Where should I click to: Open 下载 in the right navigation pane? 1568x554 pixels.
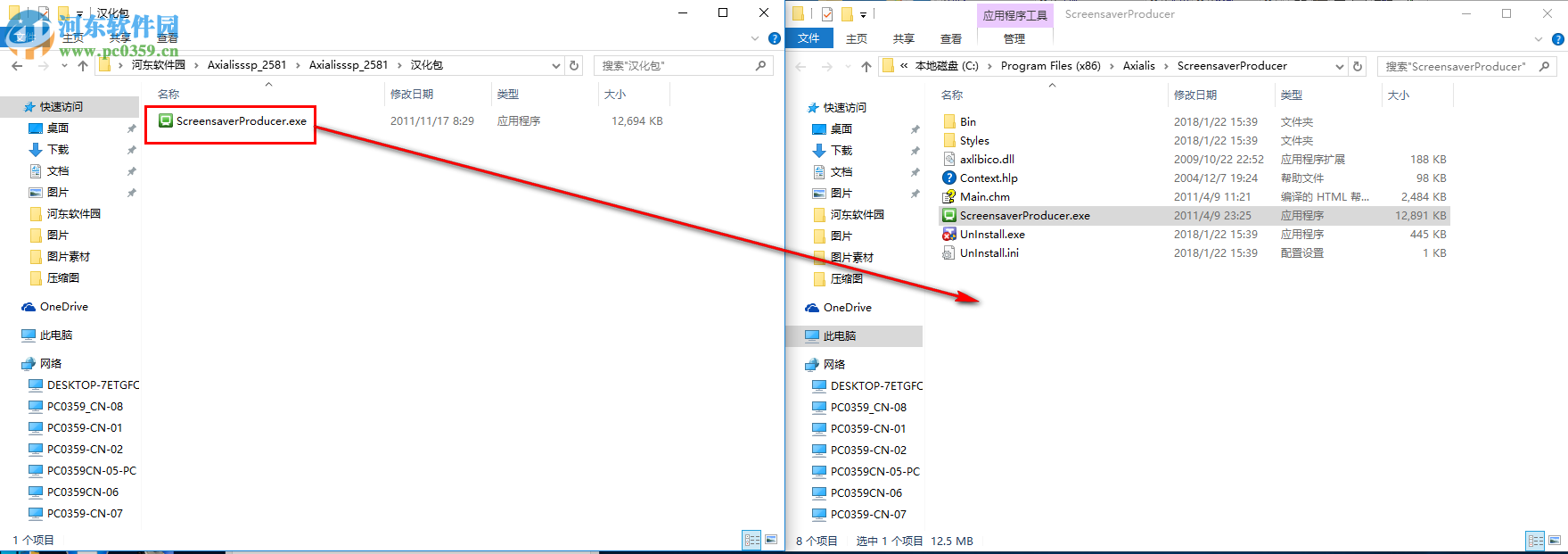click(841, 151)
